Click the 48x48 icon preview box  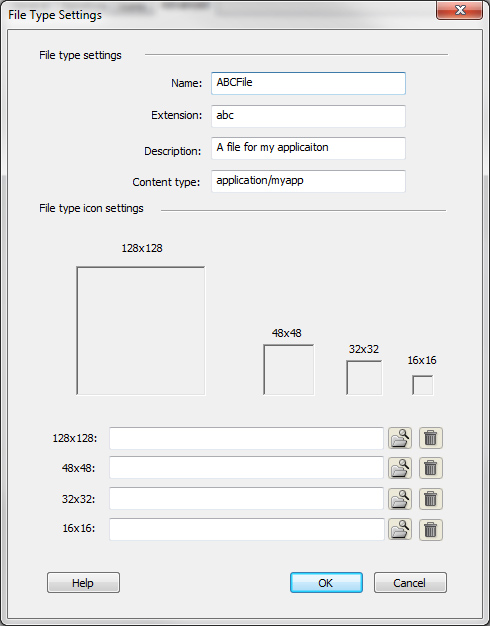coord(288,370)
